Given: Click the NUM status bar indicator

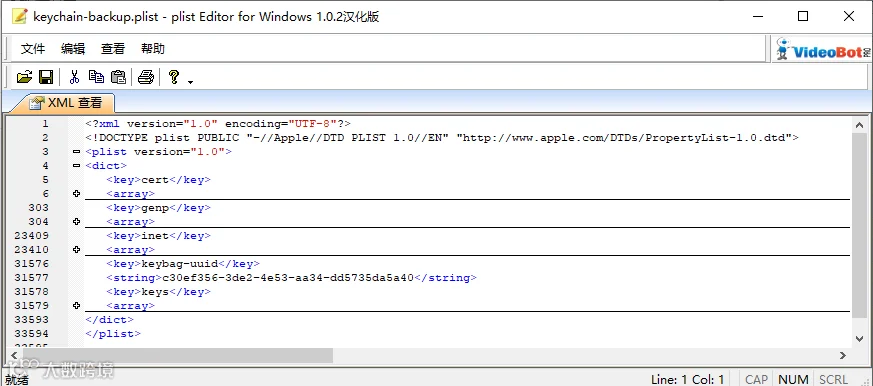Looking at the screenshot, I should pyautogui.click(x=793, y=379).
